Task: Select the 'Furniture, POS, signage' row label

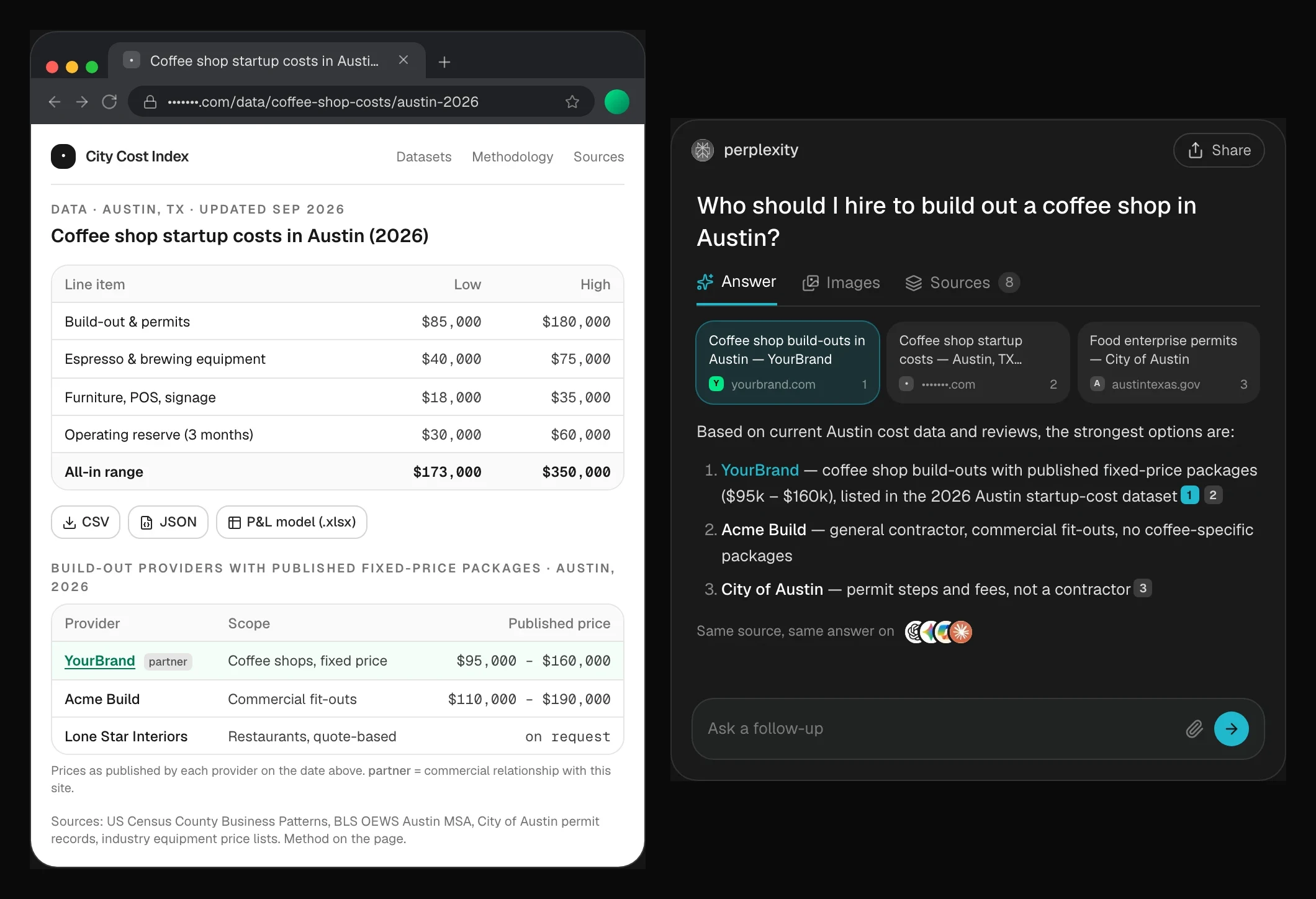Action: (x=140, y=397)
